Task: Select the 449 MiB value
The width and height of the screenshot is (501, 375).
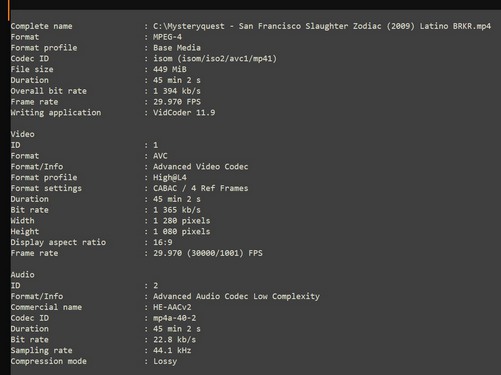Action: pos(170,69)
